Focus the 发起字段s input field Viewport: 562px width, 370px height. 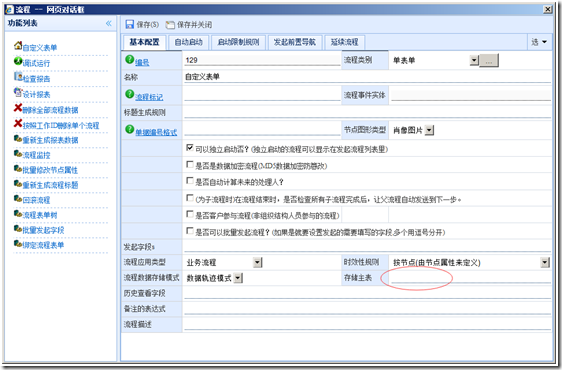pyautogui.click(x=367, y=247)
